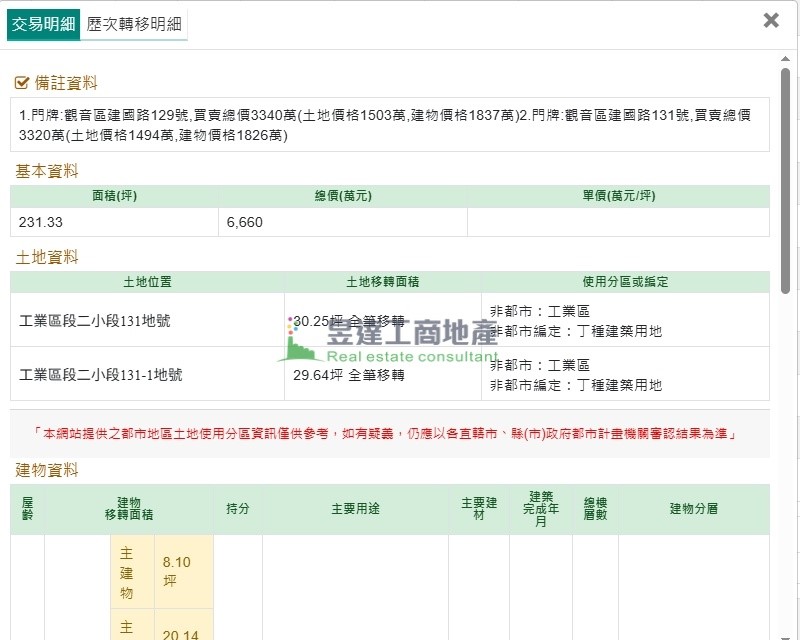800x640 pixels.
Task: Click the 工業區段二小段131-1地號 land row
Action: tap(100, 375)
